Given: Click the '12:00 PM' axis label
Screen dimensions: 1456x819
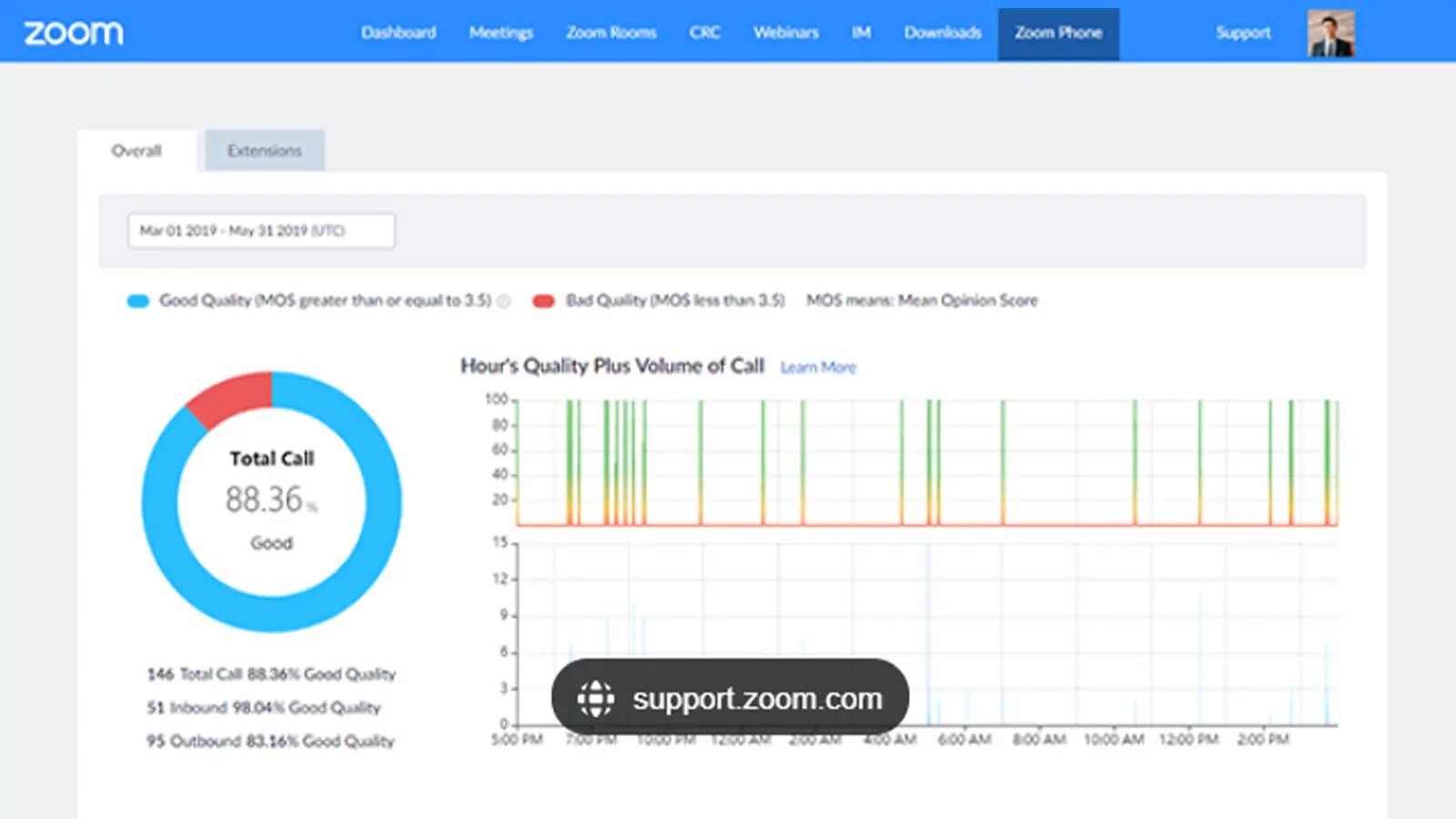Looking at the screenshot, I should [x=1188, y=740].
